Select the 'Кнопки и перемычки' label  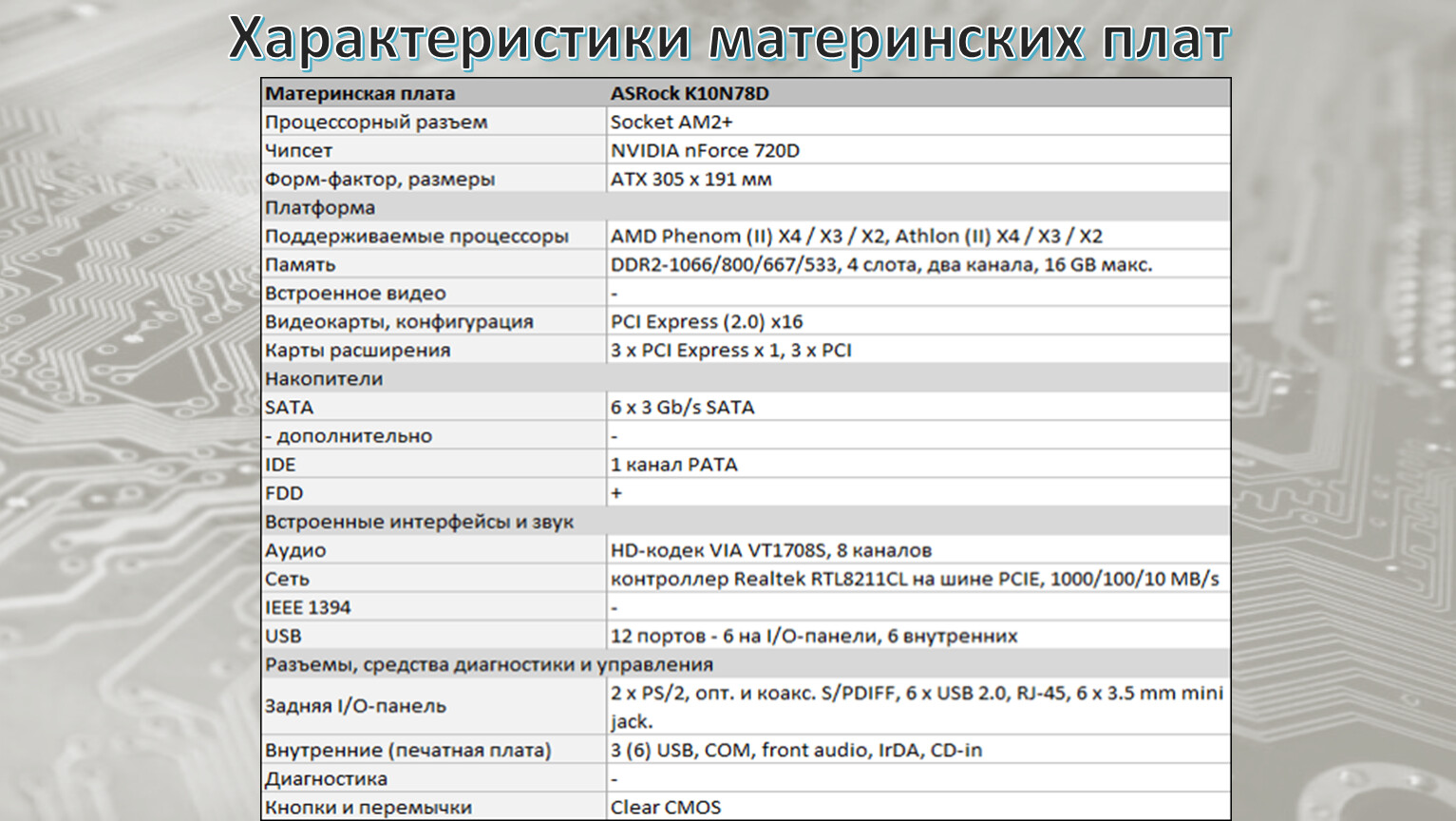pyautogui.click(x=369, y=806)
